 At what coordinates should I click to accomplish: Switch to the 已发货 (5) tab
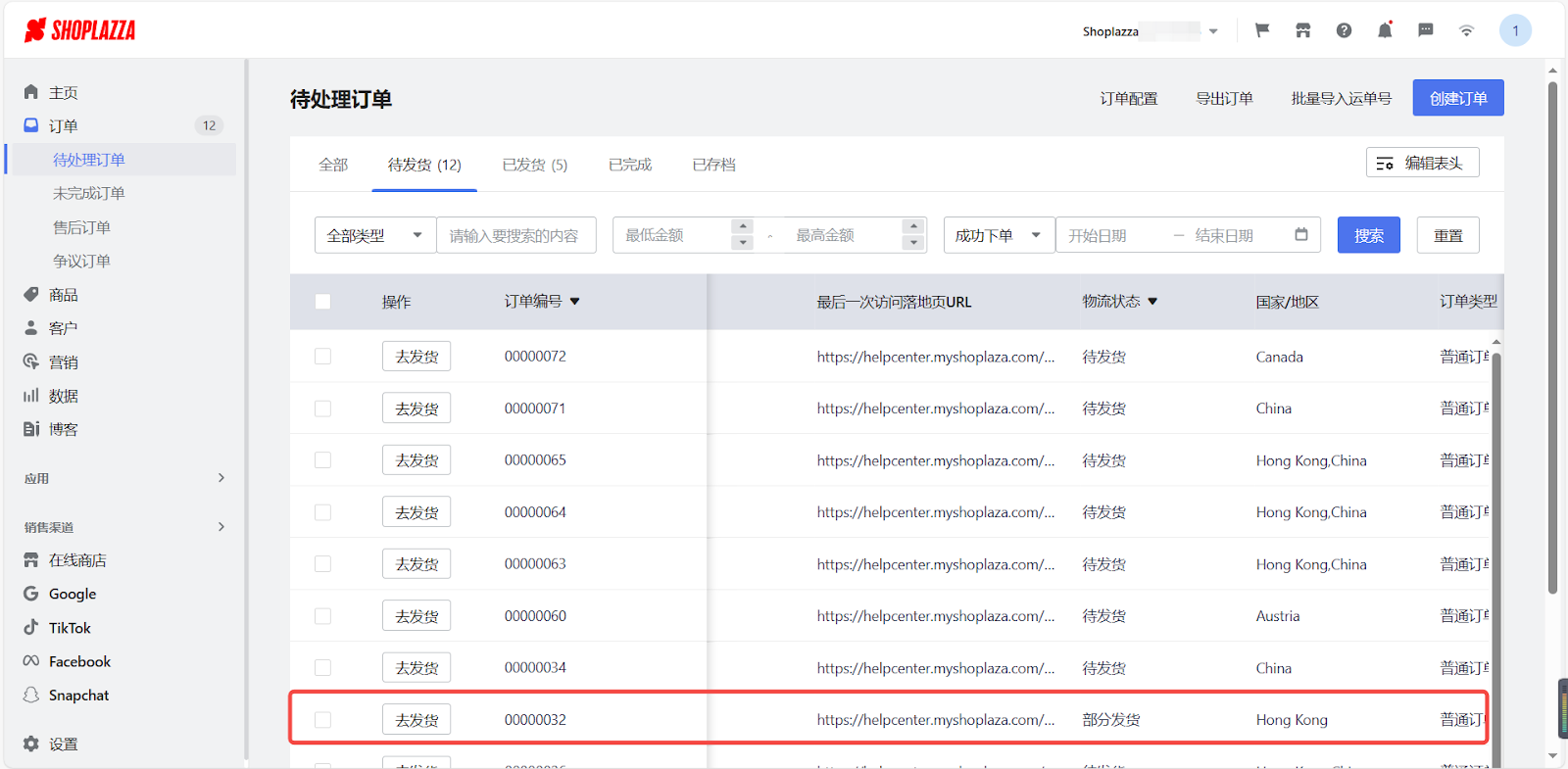click(x=534, y=165)
